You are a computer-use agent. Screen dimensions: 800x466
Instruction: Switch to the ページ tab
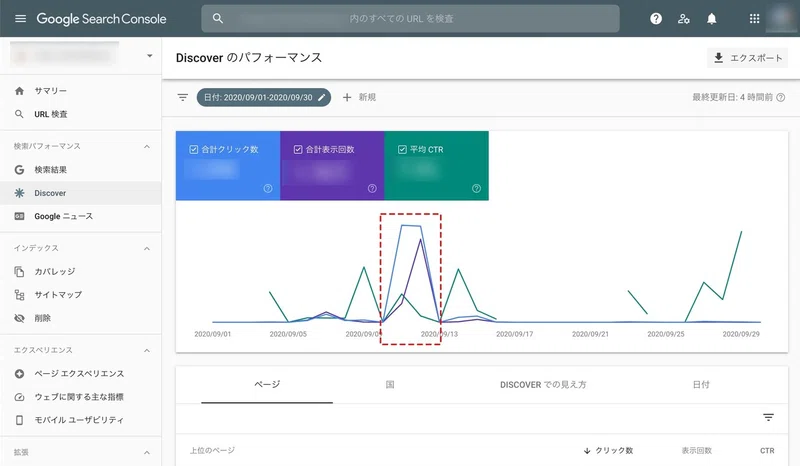coord(267,384)
